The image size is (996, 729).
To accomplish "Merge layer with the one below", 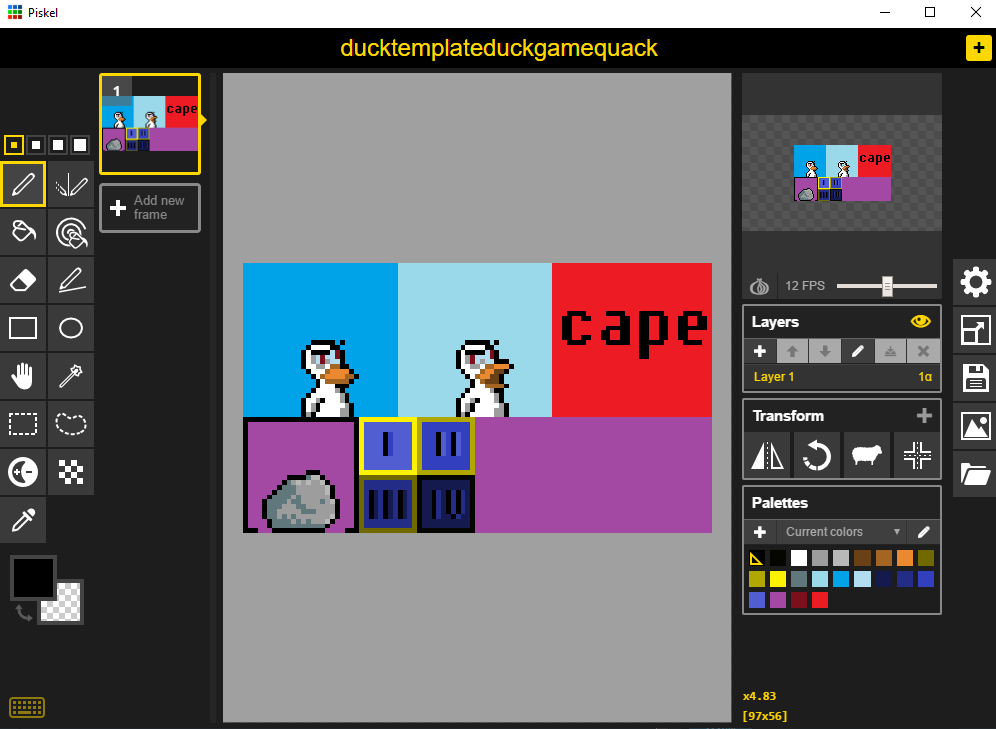I will (891, 351).
